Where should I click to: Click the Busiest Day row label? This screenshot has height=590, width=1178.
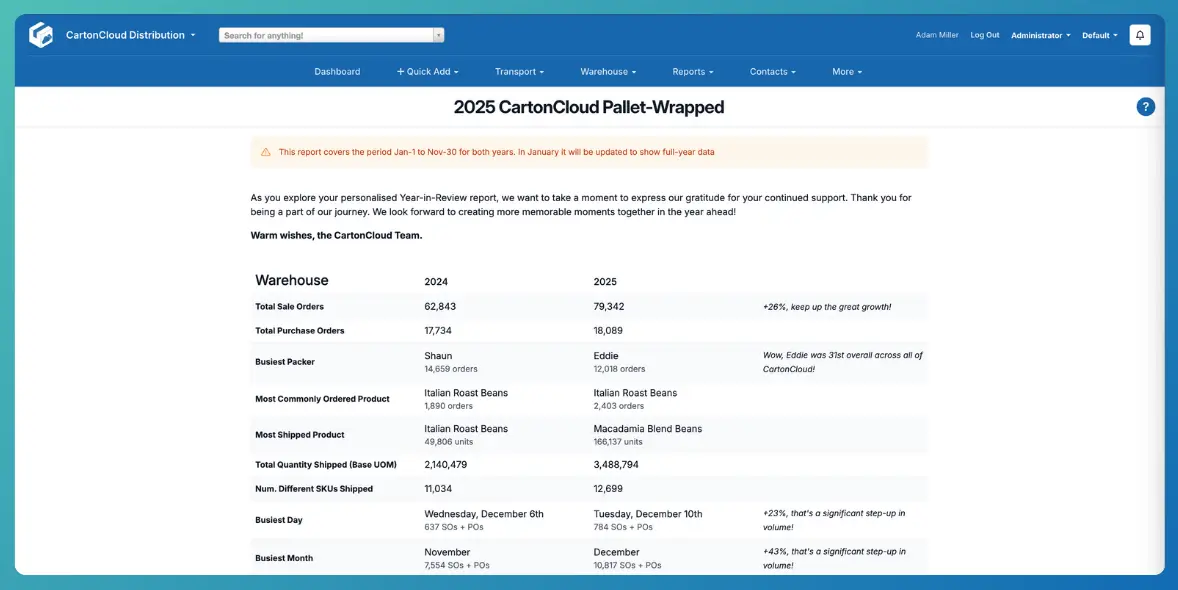click(279, 520)
